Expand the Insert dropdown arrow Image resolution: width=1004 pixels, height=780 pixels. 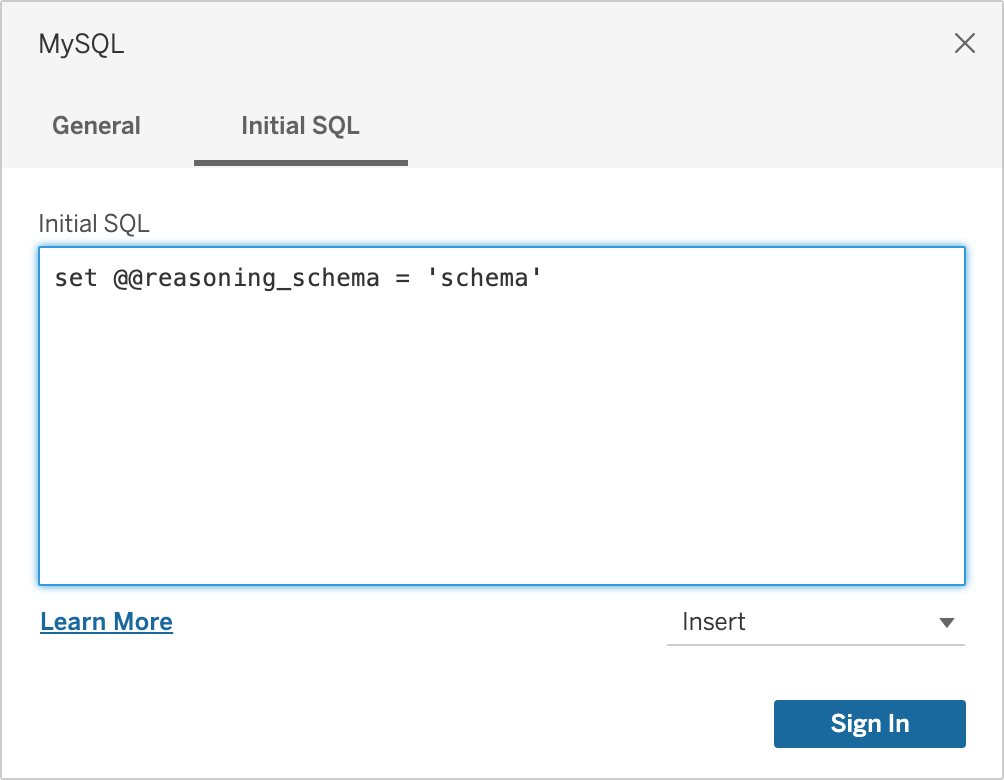pos(947,622)
